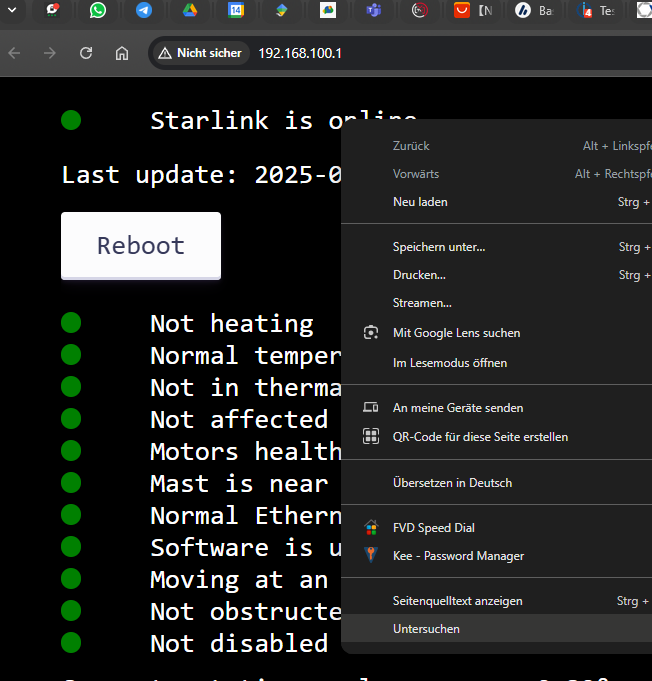This screenshot has height=681, width=652.
Task: Focus the address bar showing 192.168.100.1
Action: pyautogui.click(x=300, y=53)
